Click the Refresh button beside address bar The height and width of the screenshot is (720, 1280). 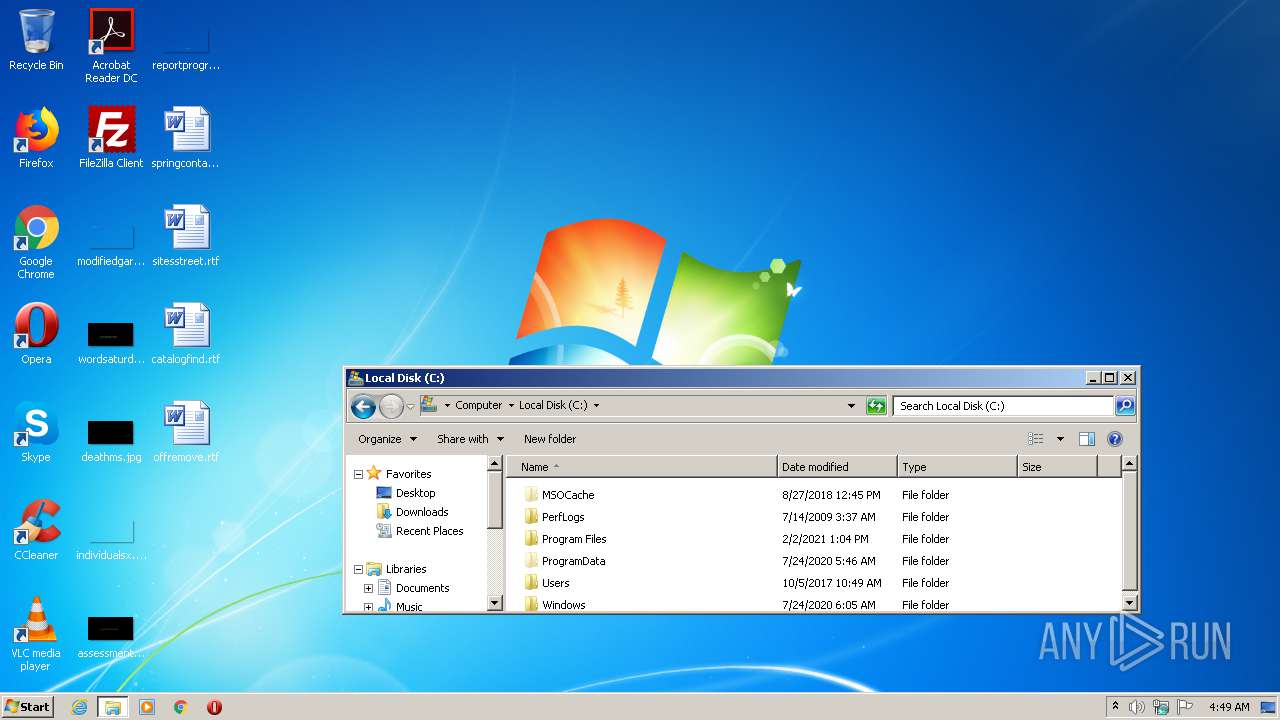click(876, 406)
